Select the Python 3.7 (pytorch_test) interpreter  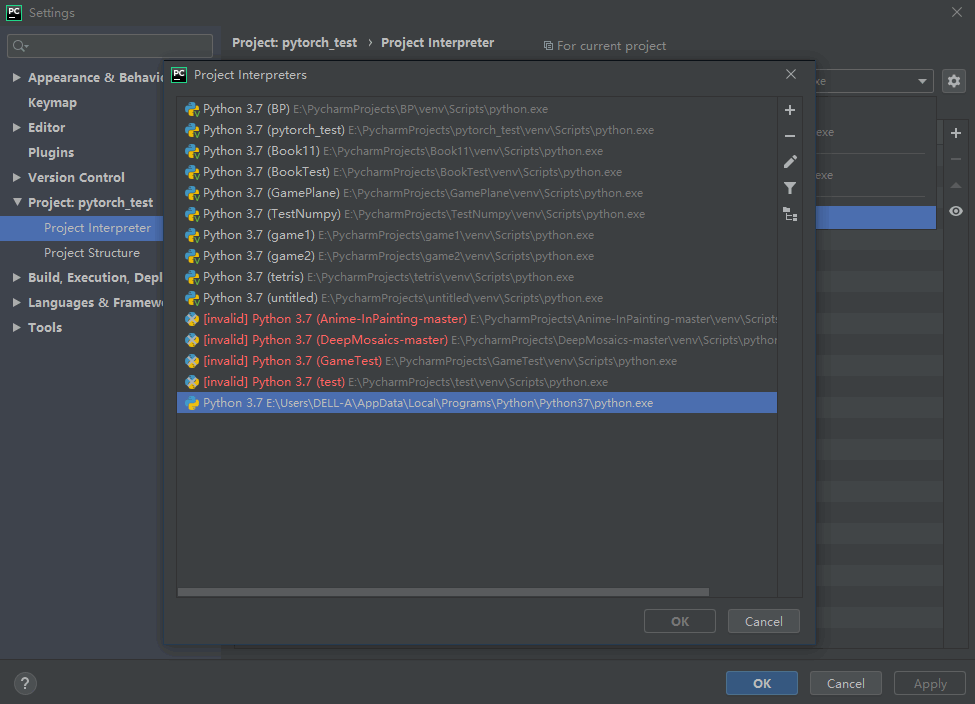click(x=477, y=130)
